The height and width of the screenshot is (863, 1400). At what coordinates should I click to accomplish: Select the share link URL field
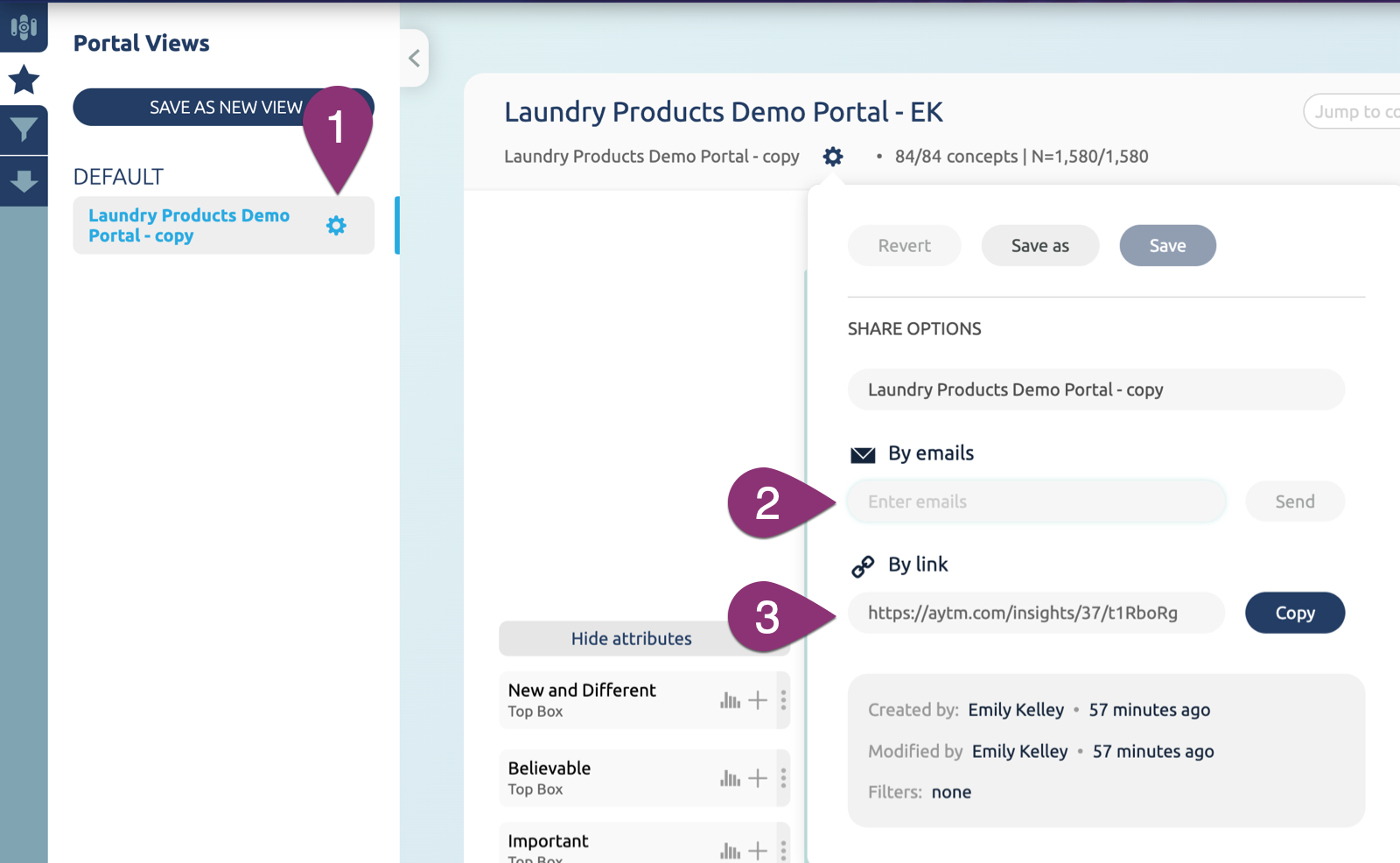coord(1036,613)
